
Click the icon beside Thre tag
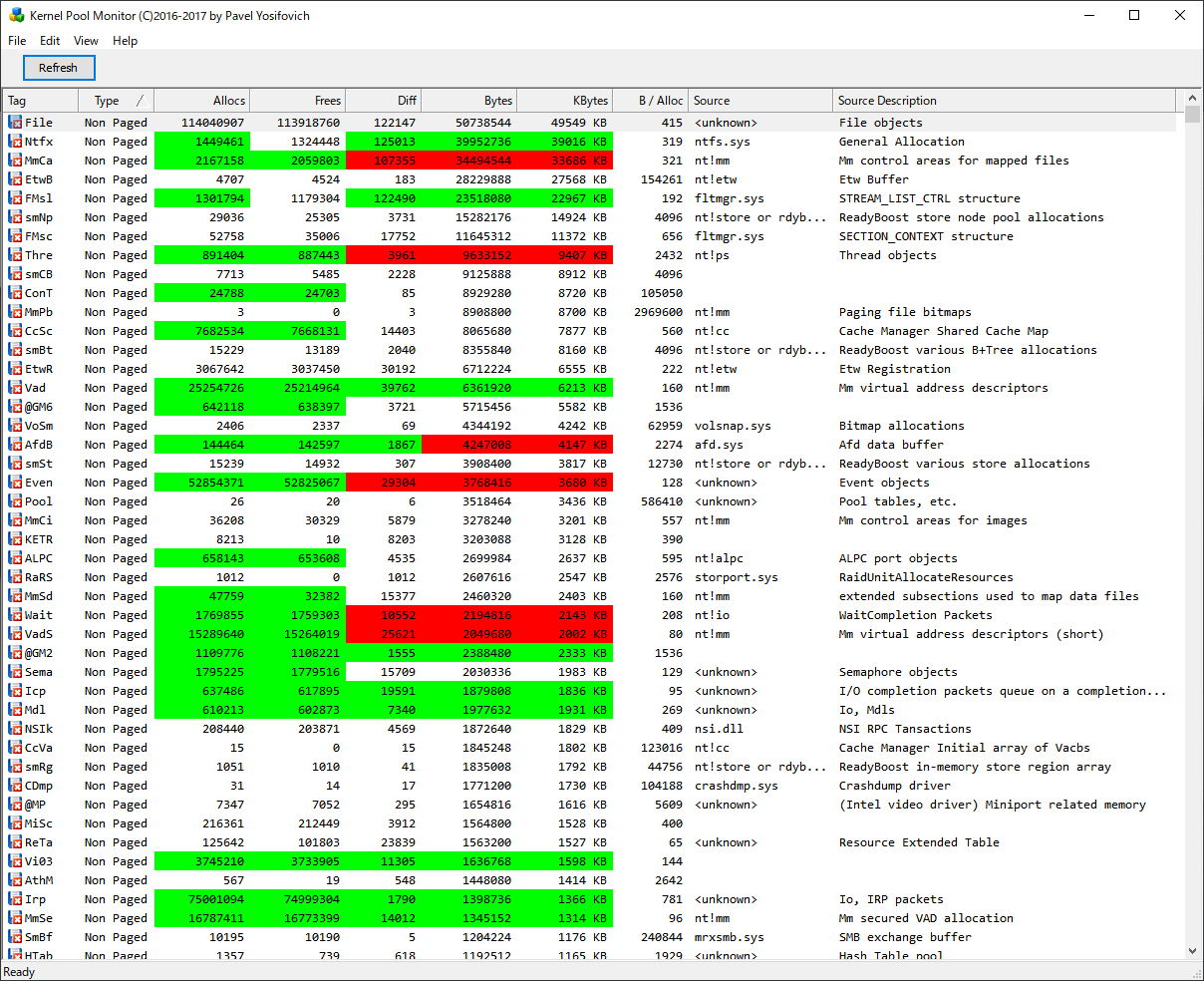click(15, 255)
